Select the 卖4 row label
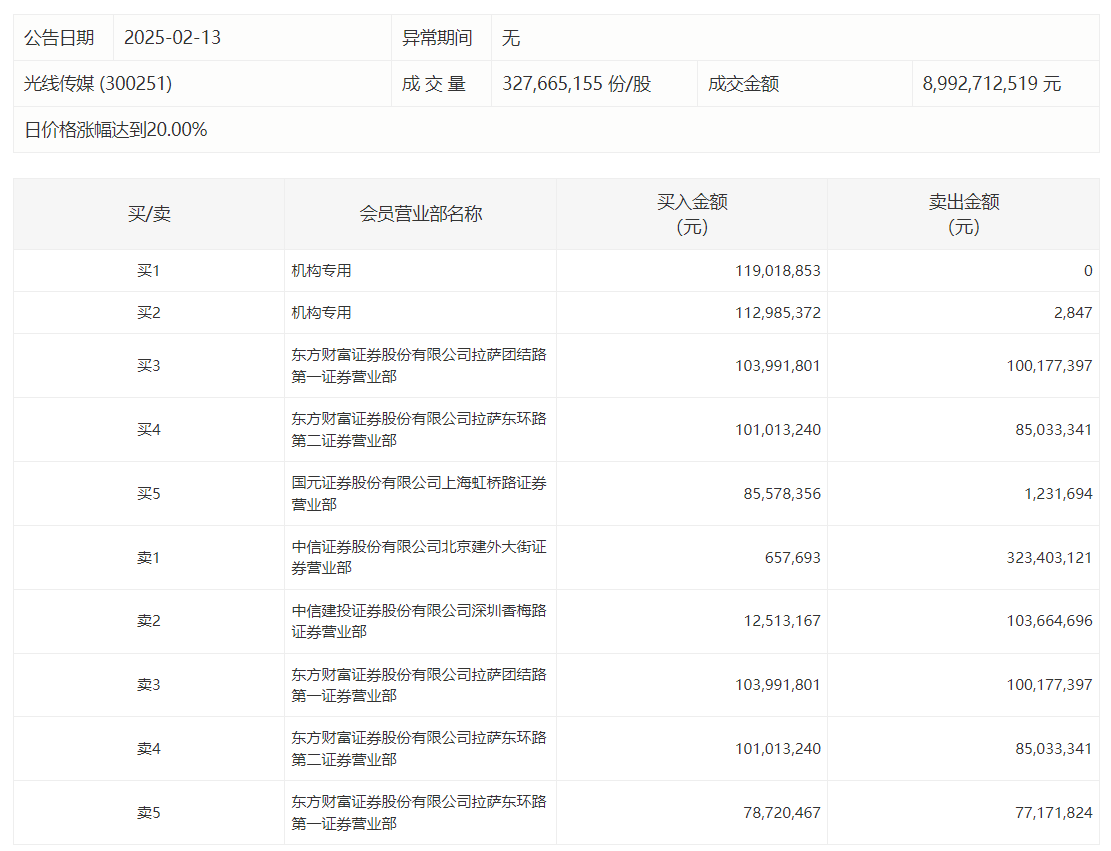This screenshot has width=1111, height=851. 149,748
